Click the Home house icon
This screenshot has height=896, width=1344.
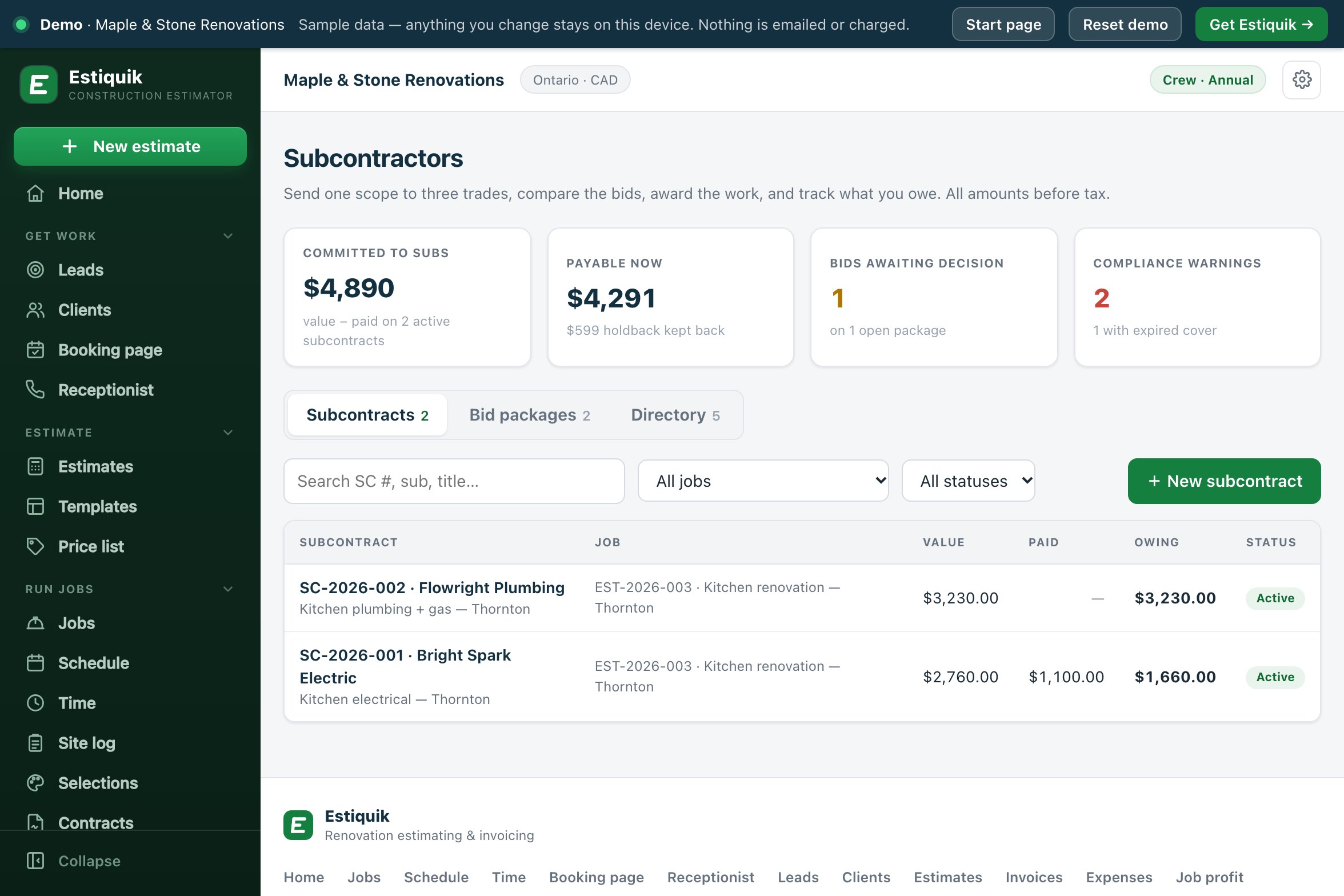[x=35, y=194]
